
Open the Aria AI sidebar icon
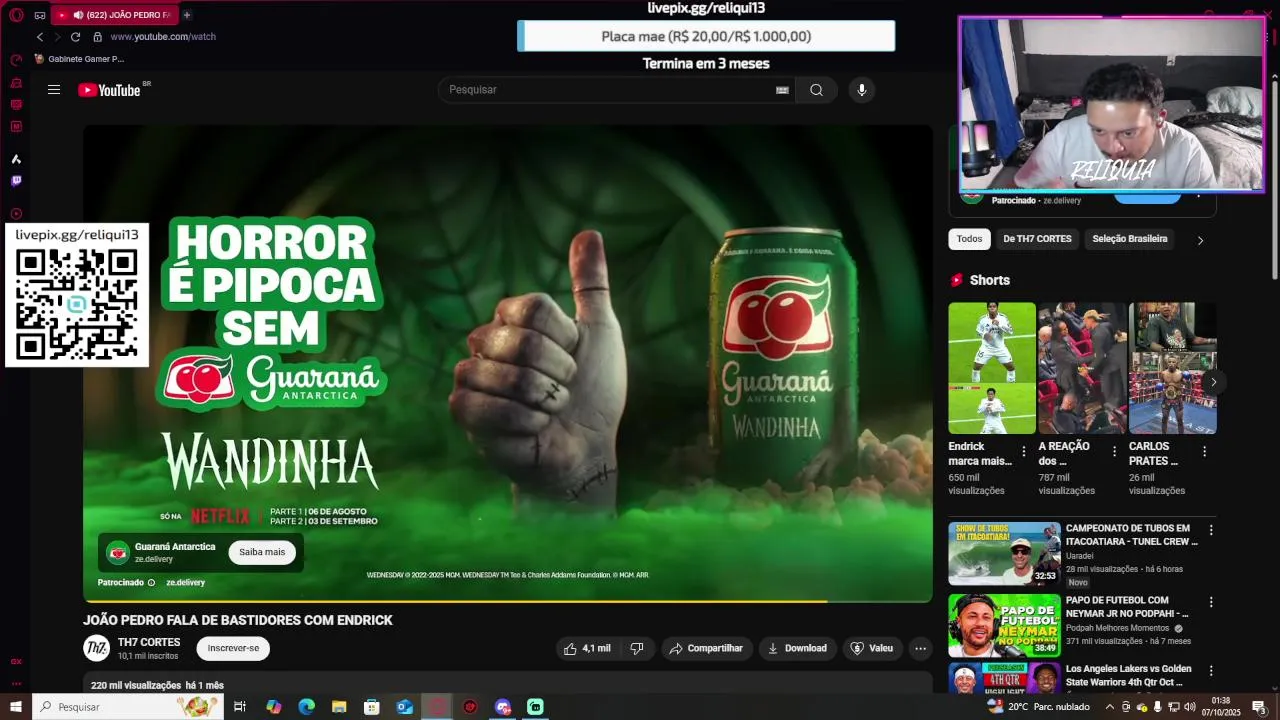pyautogui.click(x=16, y=159)
